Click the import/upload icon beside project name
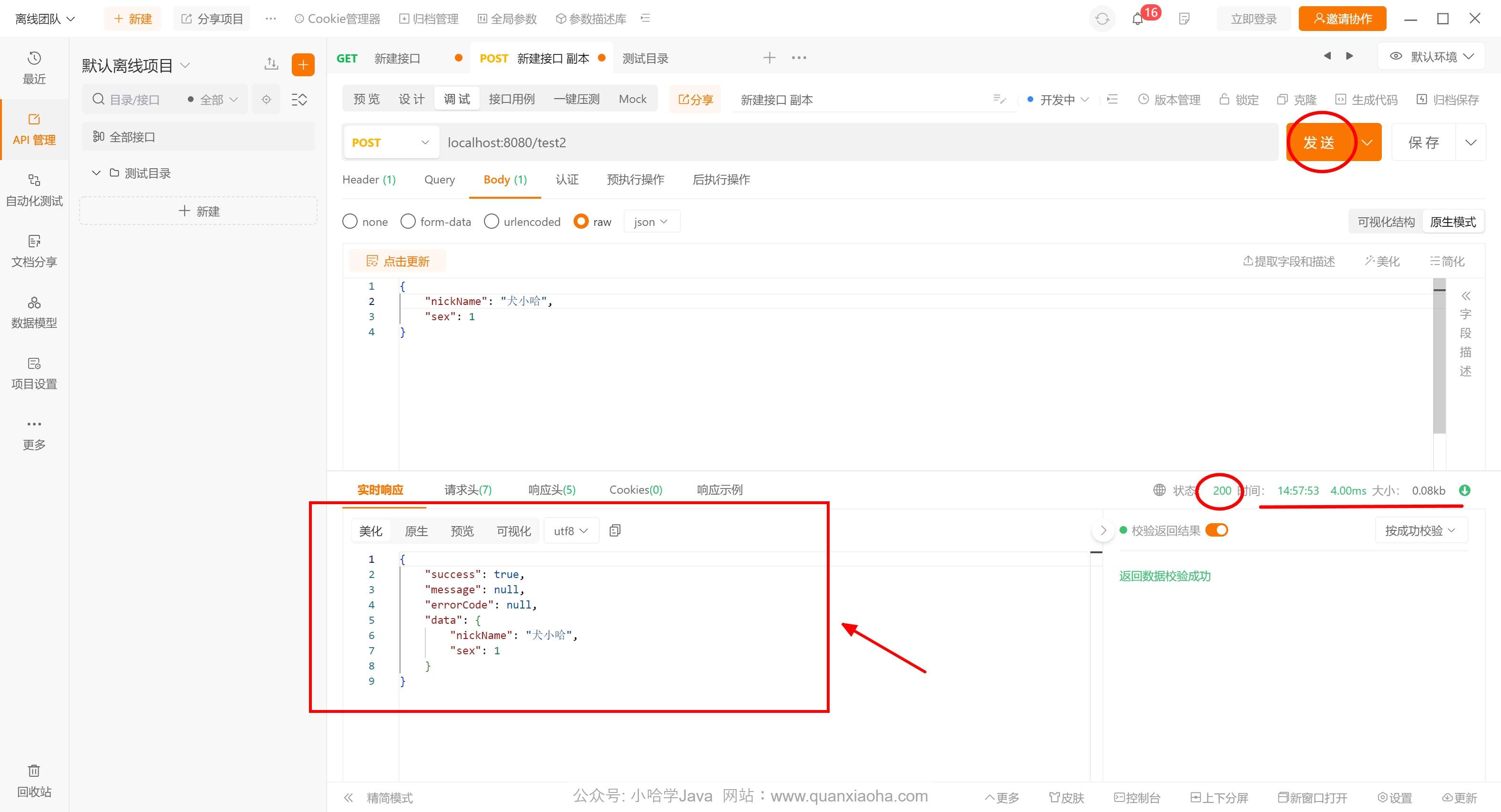The height and width of the screenshot is (812, 1501). coord(271,64)
